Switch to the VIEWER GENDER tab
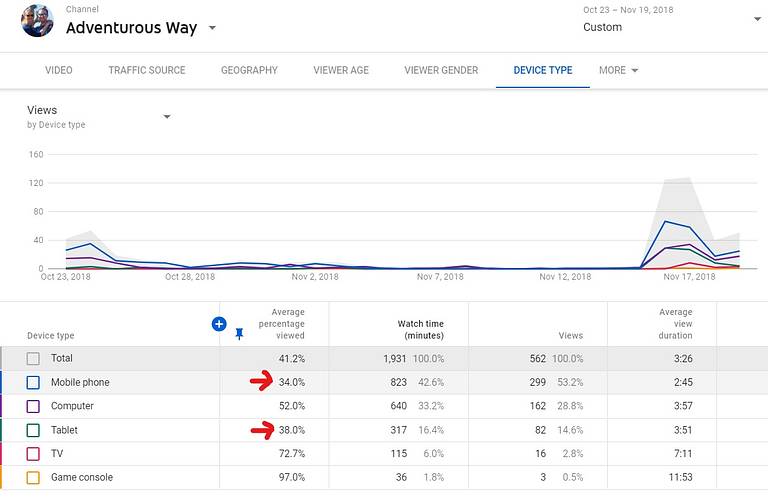 click(441, 70)
